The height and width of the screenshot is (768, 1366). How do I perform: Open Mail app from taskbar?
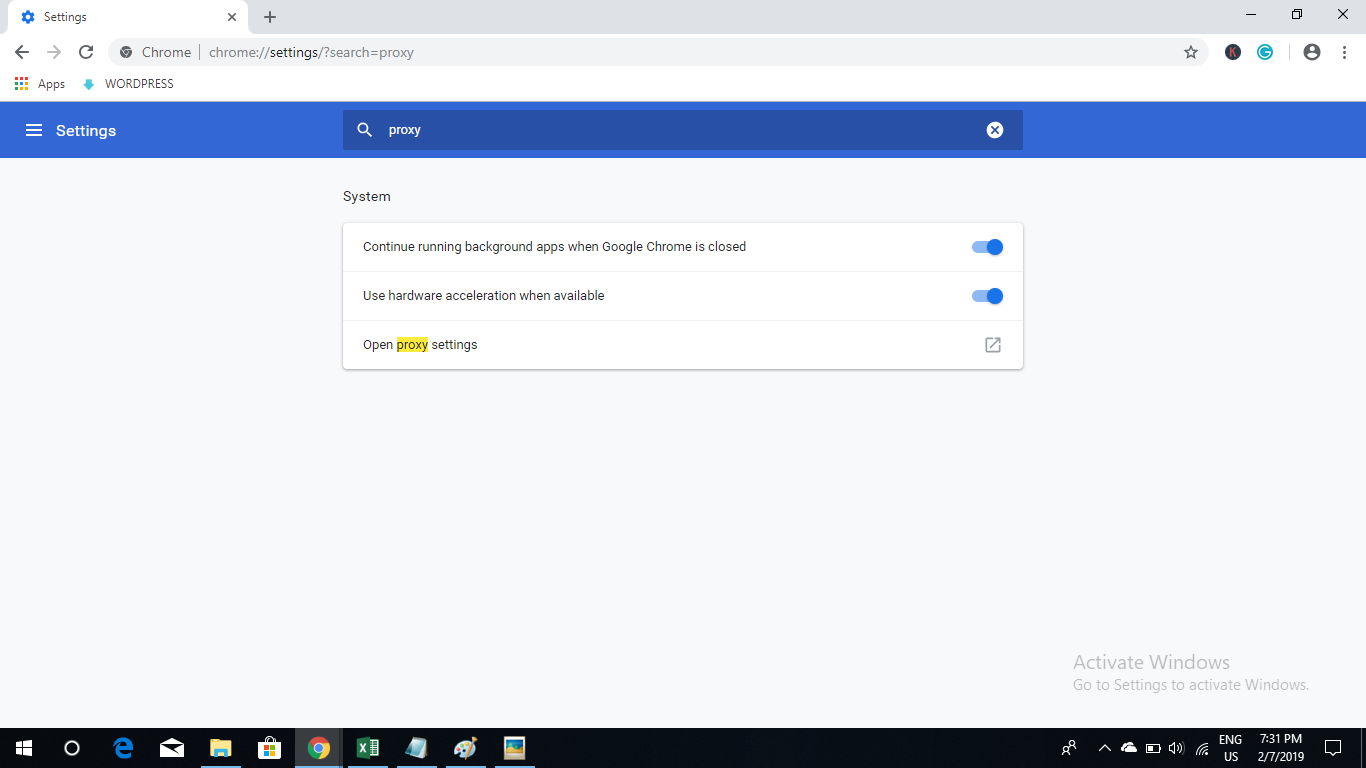click(x=172, y=748)
